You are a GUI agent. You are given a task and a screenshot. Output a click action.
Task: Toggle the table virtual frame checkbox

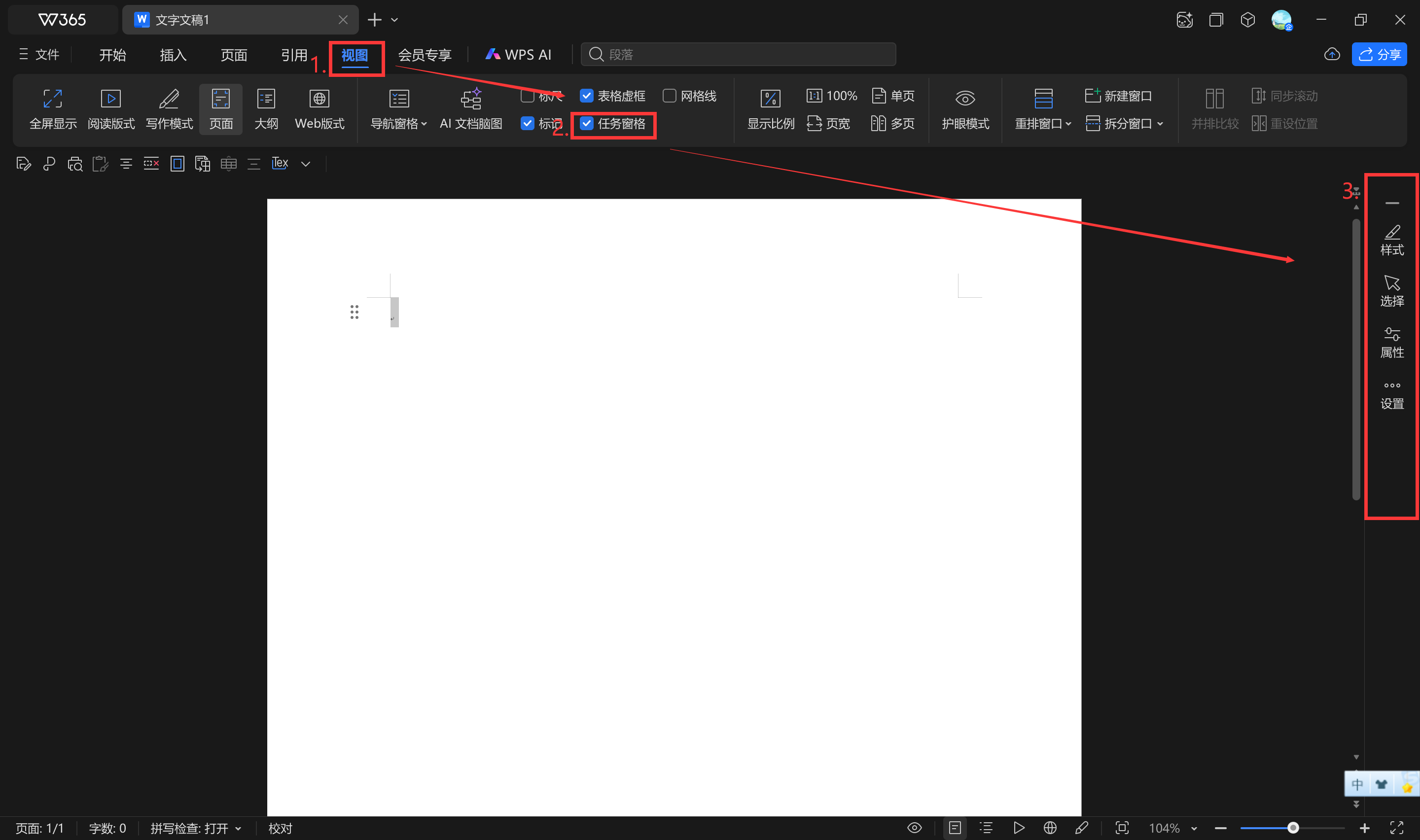(587, 96)
